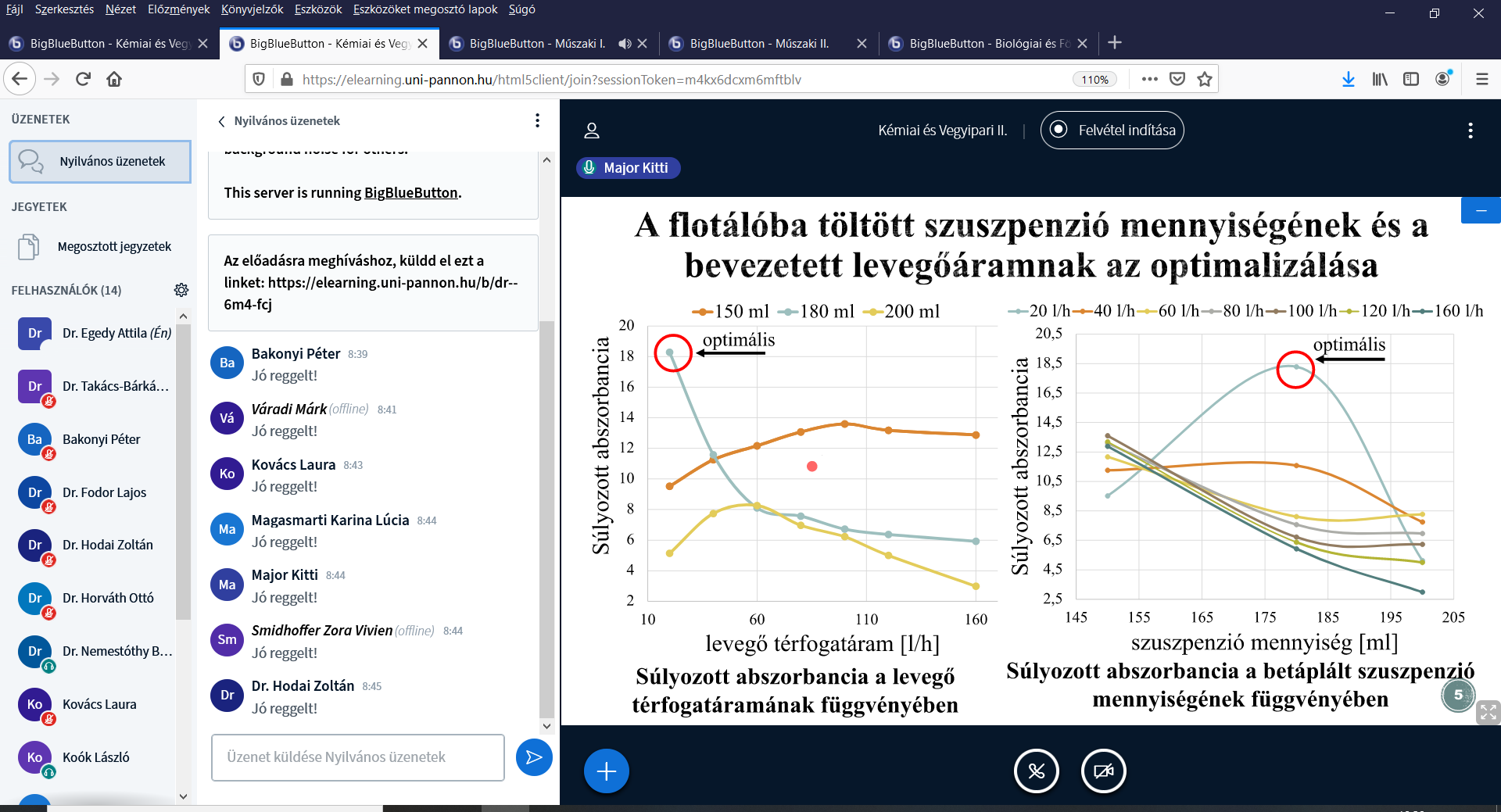Viewport: 1501px width, 812px height.
Task: Toggle the webcam sharing button
Action: pos(1103,771)
